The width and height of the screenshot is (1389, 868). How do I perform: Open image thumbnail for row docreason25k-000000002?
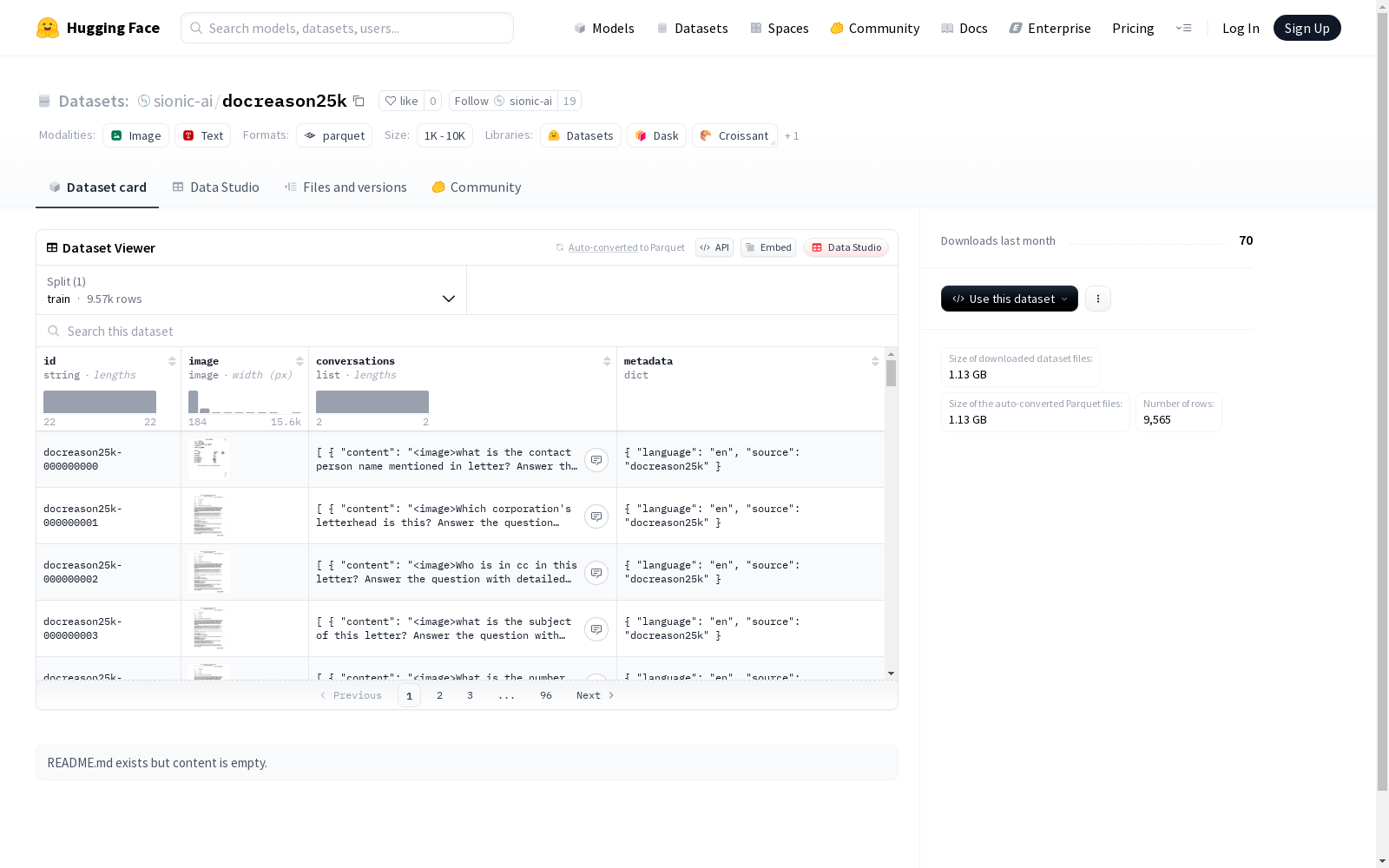tap(208, 572)
